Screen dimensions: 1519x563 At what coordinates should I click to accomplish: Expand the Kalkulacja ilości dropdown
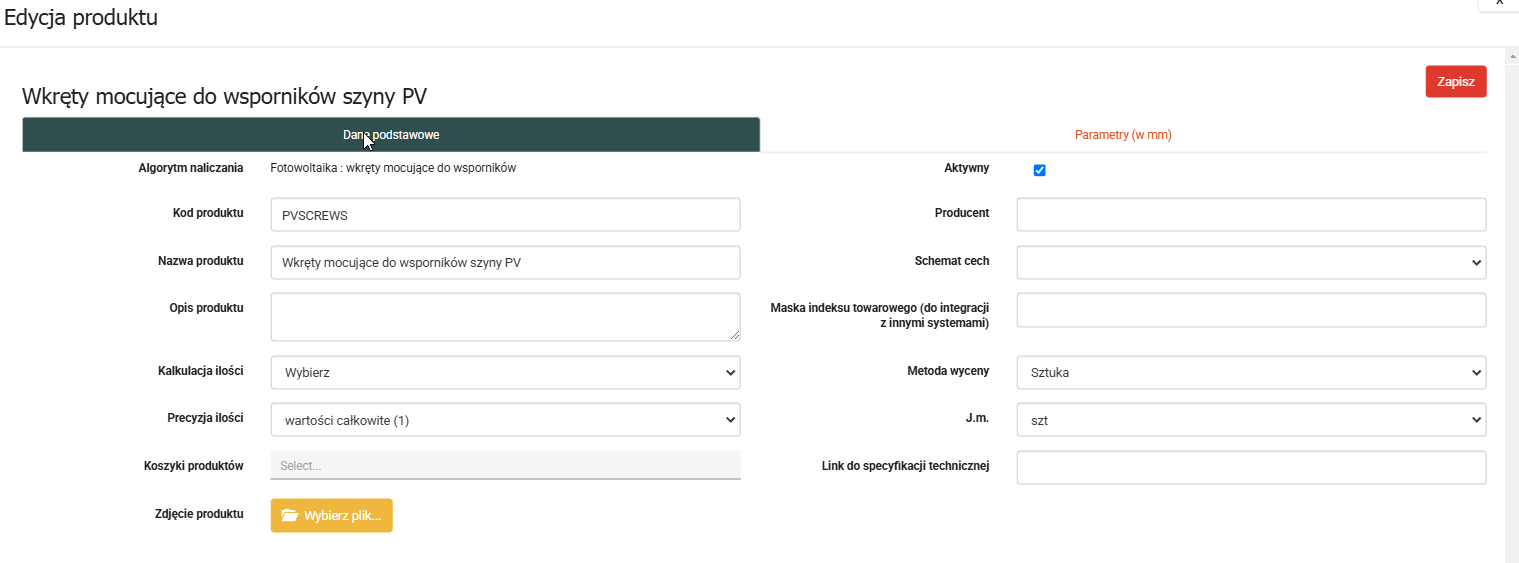pyautogui.click(x=505, y=373)
